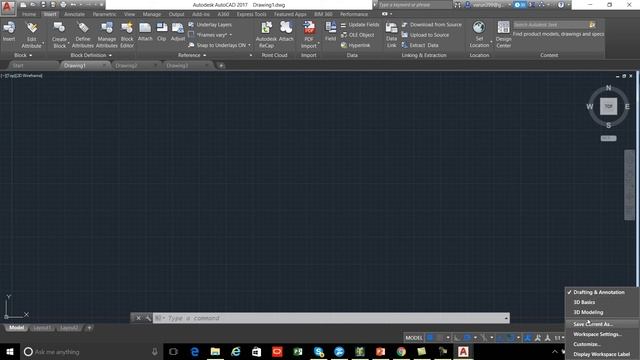Viewport: 640px width, 360px height.
Task: Open the Block Editor
Action: [127, 35]
